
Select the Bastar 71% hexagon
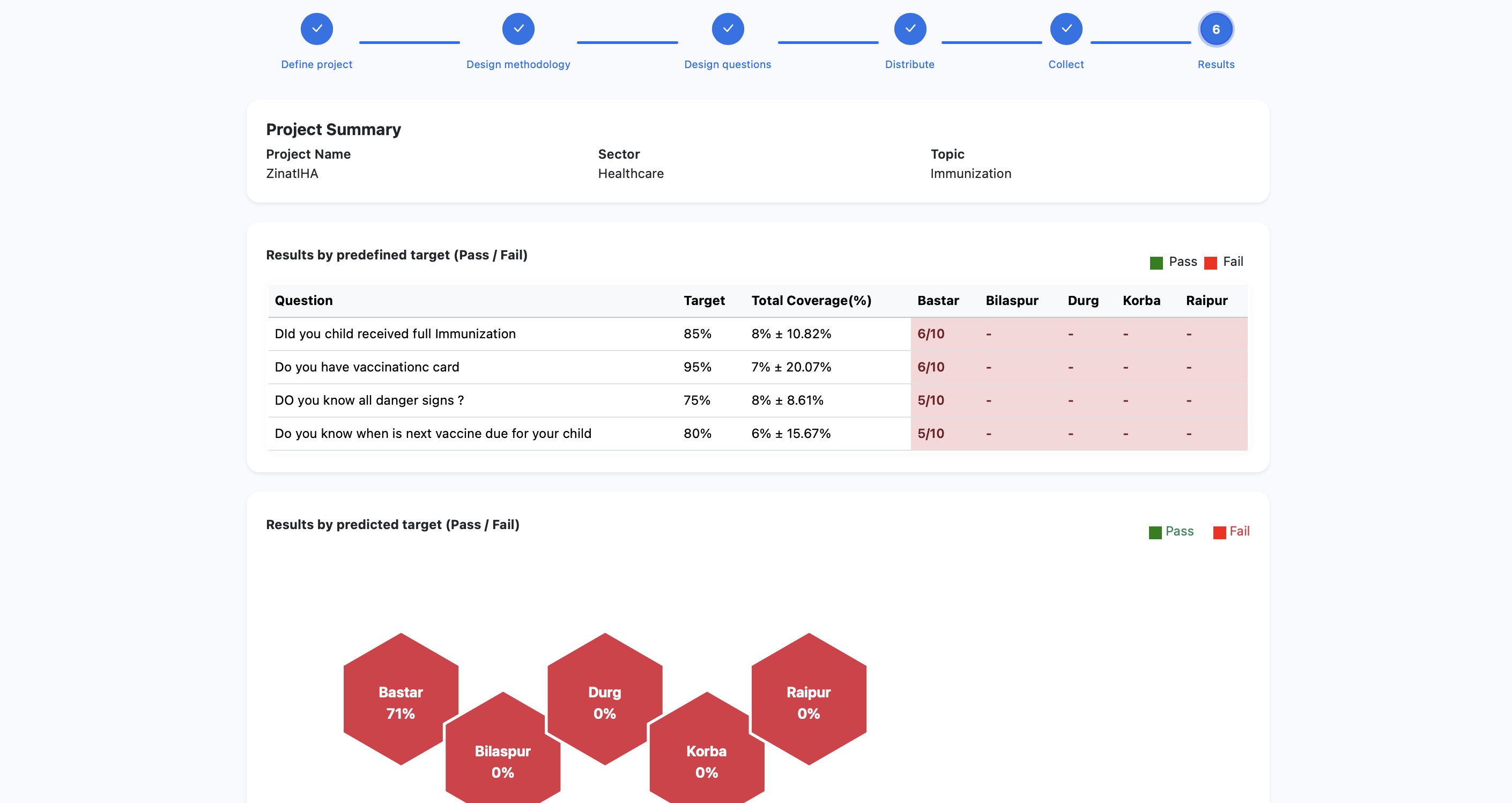tap(401, 703)
